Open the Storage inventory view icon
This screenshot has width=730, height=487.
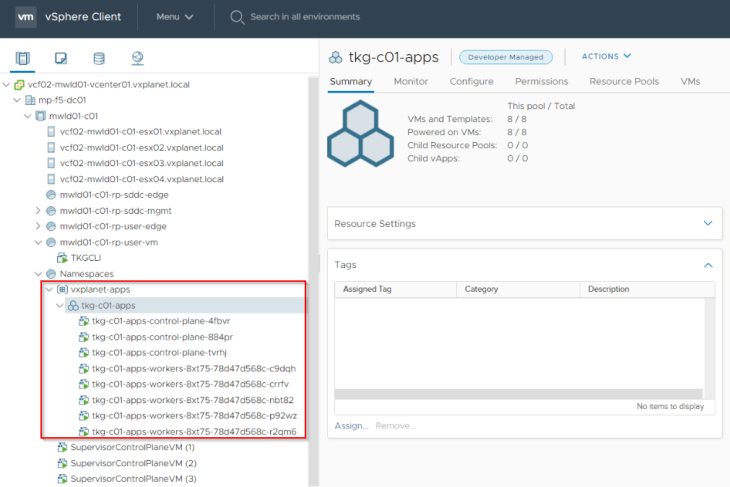pos(99,58)
